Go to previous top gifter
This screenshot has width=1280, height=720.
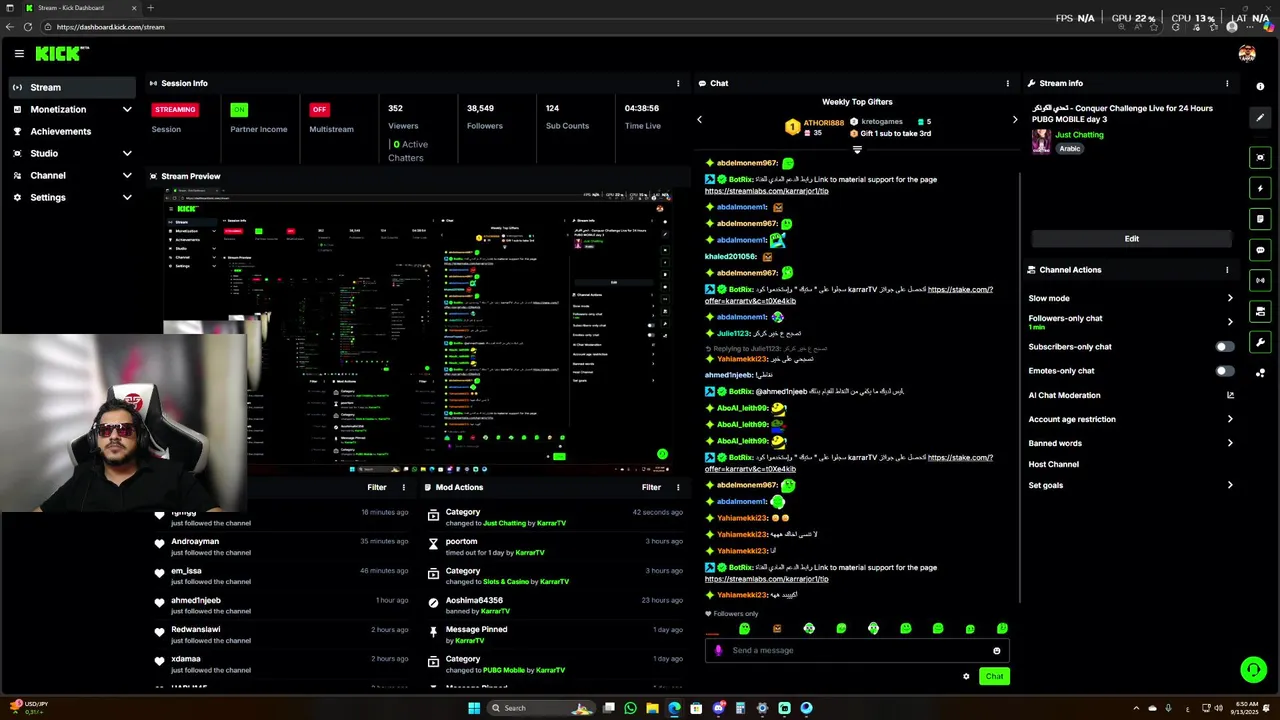[x=699, y=120]
